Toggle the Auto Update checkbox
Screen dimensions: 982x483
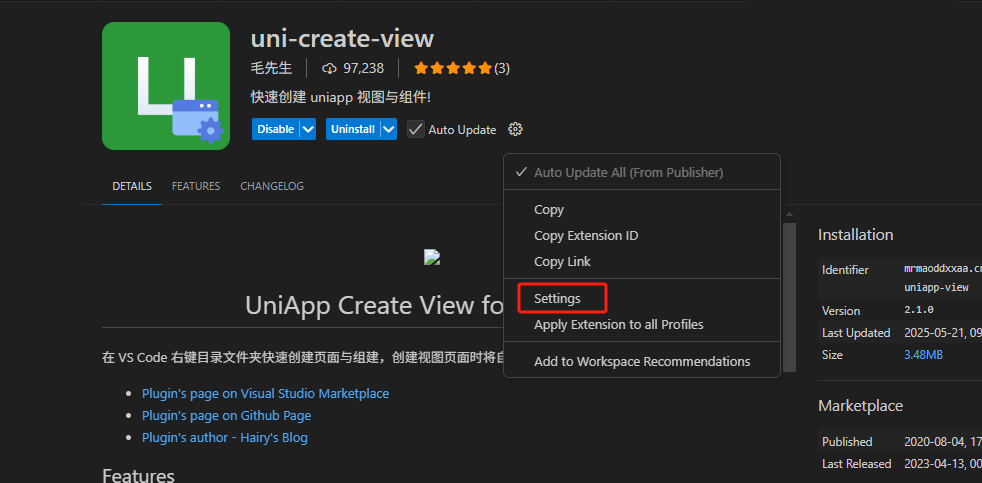(415, 130)
